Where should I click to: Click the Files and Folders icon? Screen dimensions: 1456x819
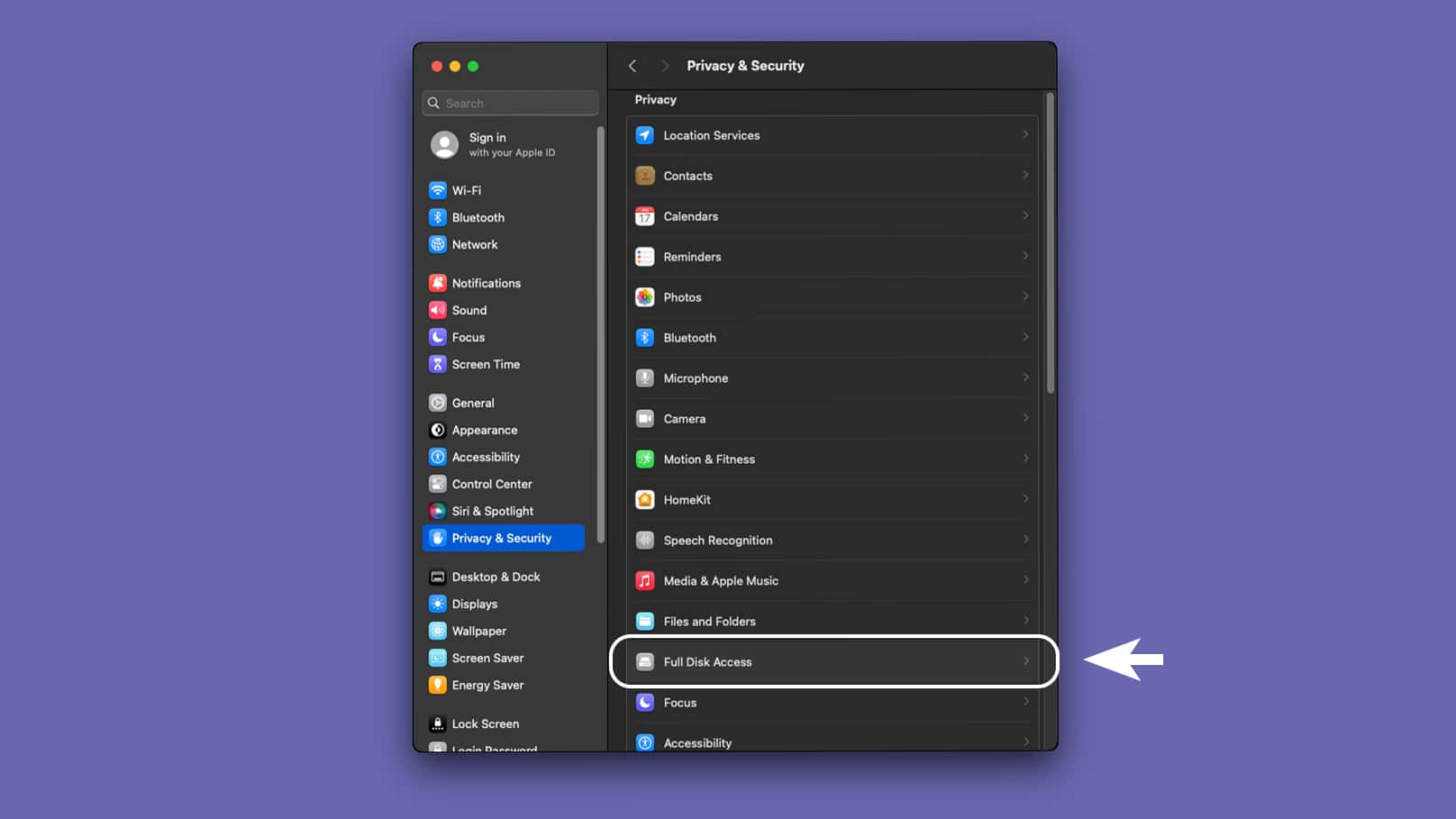pyautogui.click(x=645, y=622)
